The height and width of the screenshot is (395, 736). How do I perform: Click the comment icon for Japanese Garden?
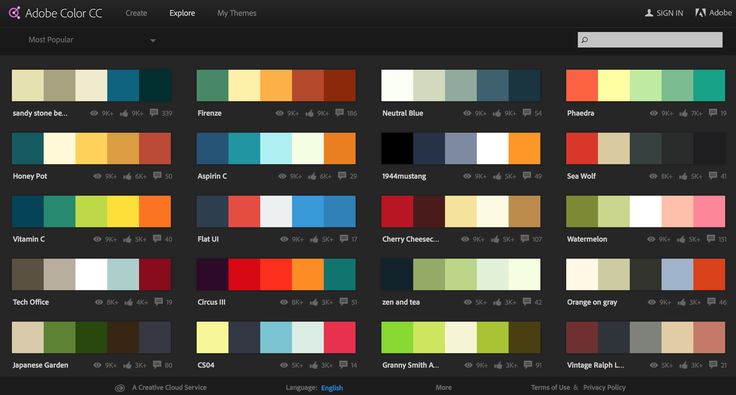point(157,364)
